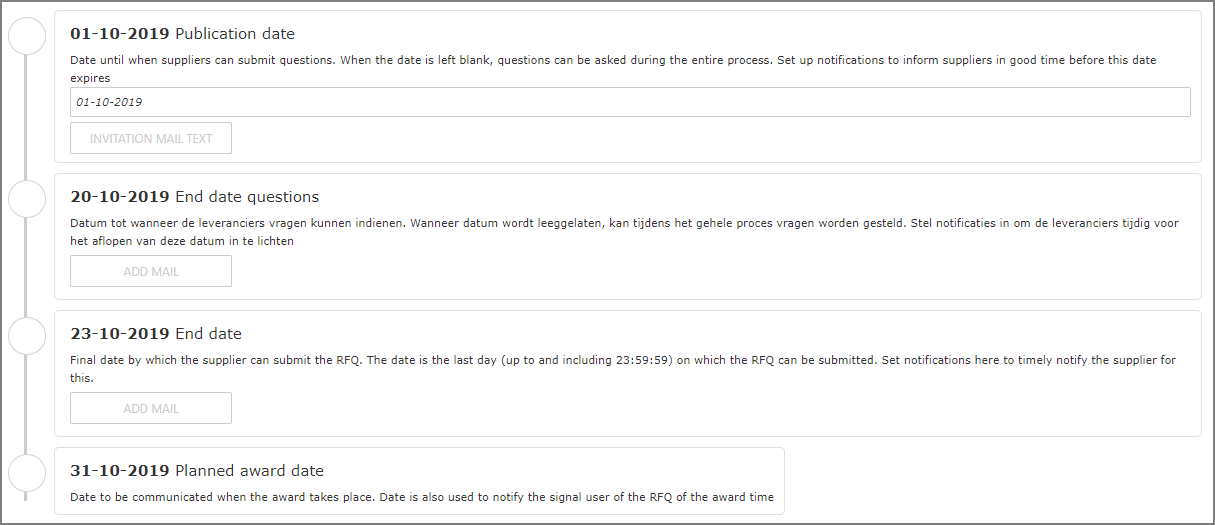Click the description 'Date to be communicated'
1215x525 pixels.
point(421,497)
